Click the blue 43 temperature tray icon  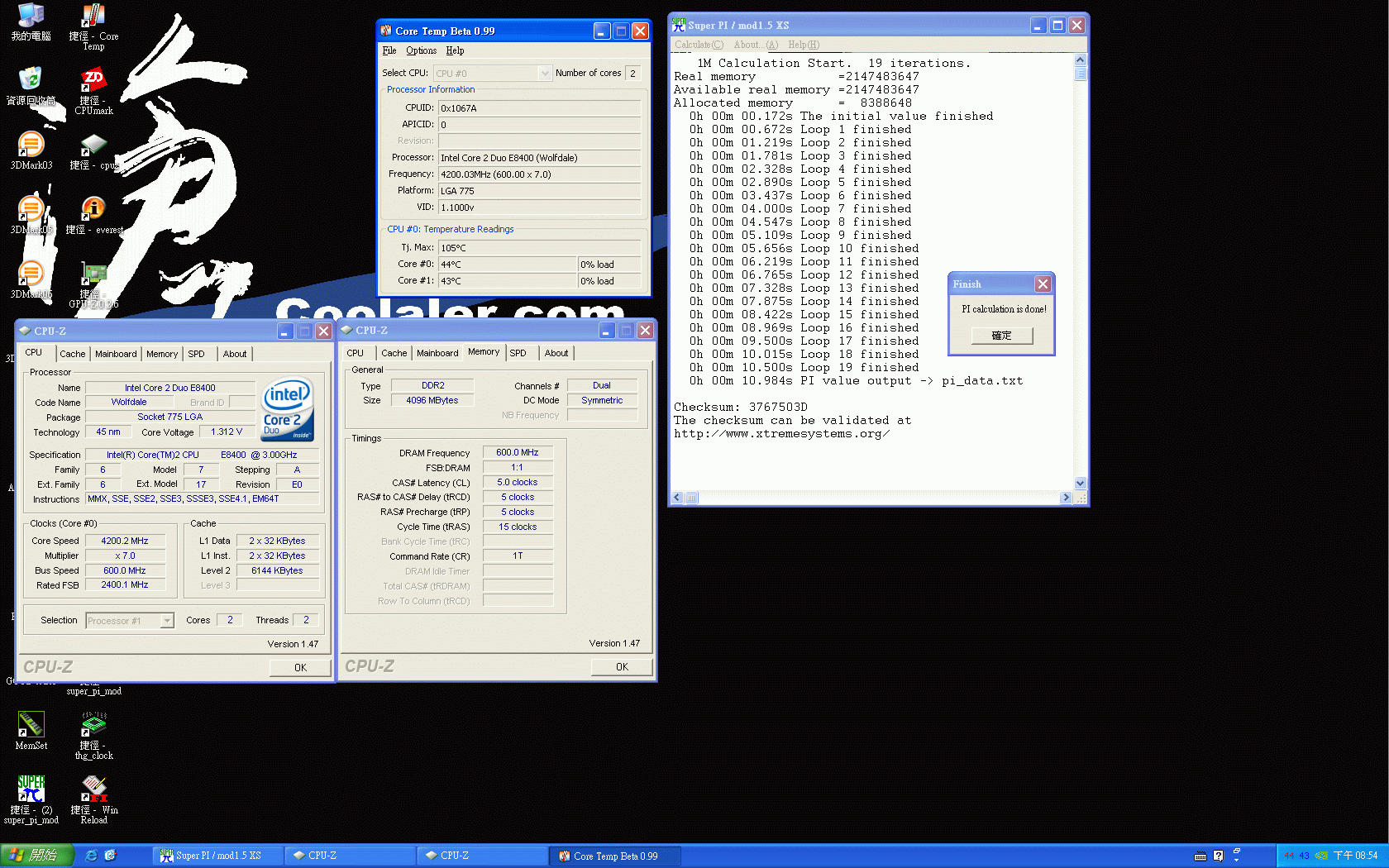1304,856
